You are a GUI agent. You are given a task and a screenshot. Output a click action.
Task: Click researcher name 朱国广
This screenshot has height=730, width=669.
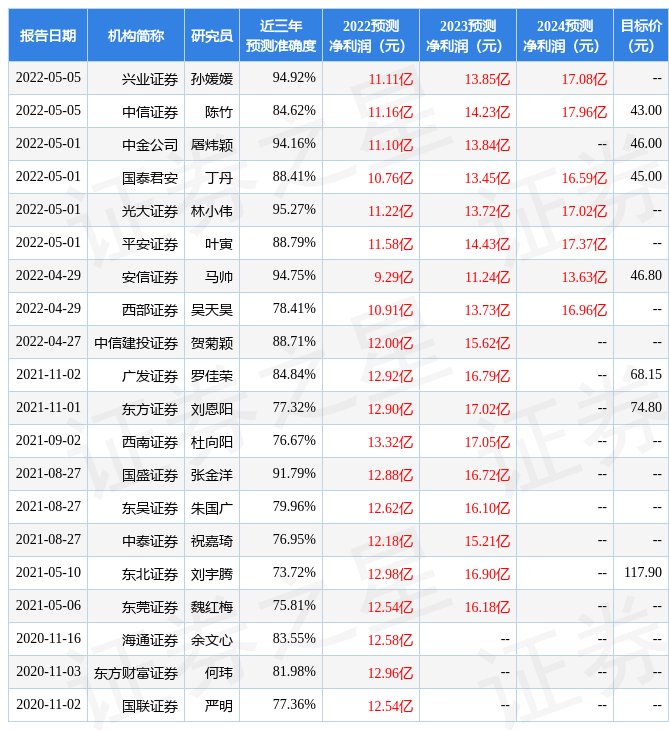(212, 508)
